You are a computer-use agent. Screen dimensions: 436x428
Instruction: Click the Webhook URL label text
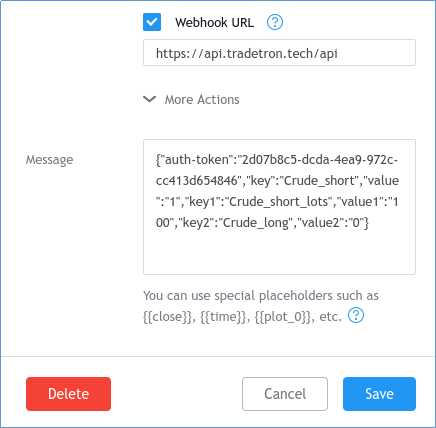[215, 23]
